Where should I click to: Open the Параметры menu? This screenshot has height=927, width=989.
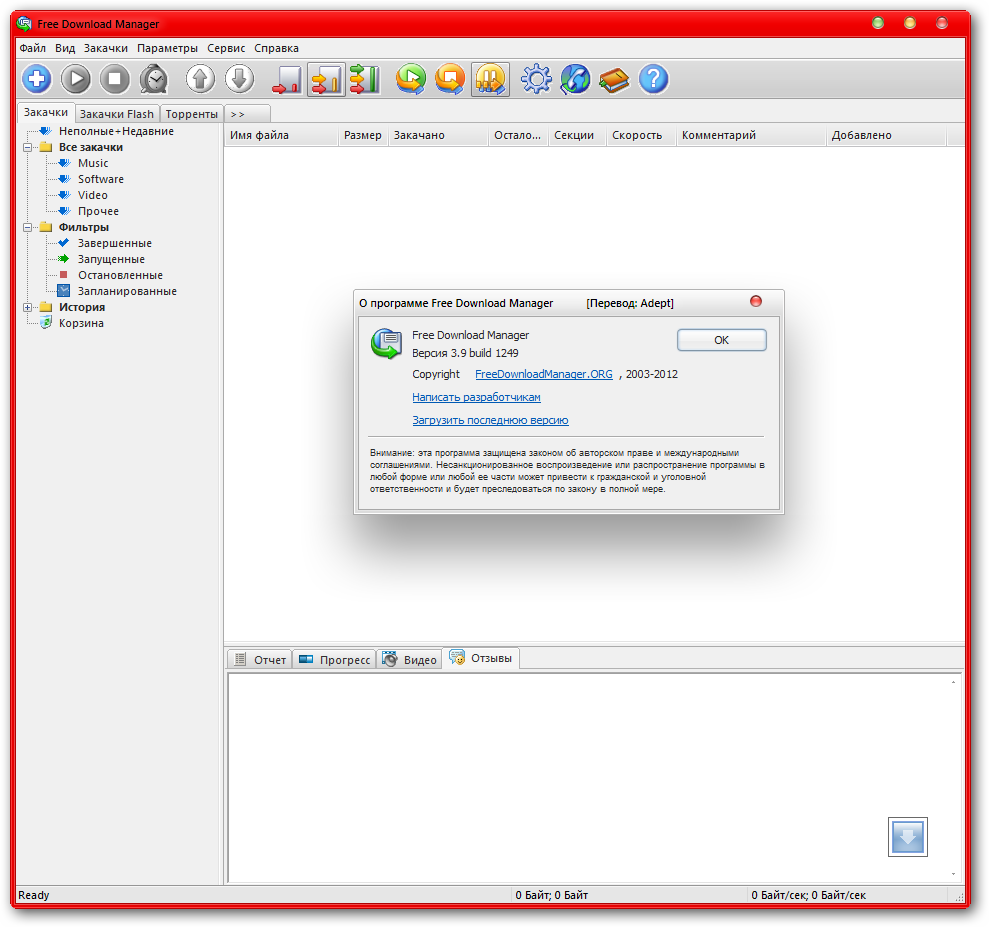click(167, 48)
